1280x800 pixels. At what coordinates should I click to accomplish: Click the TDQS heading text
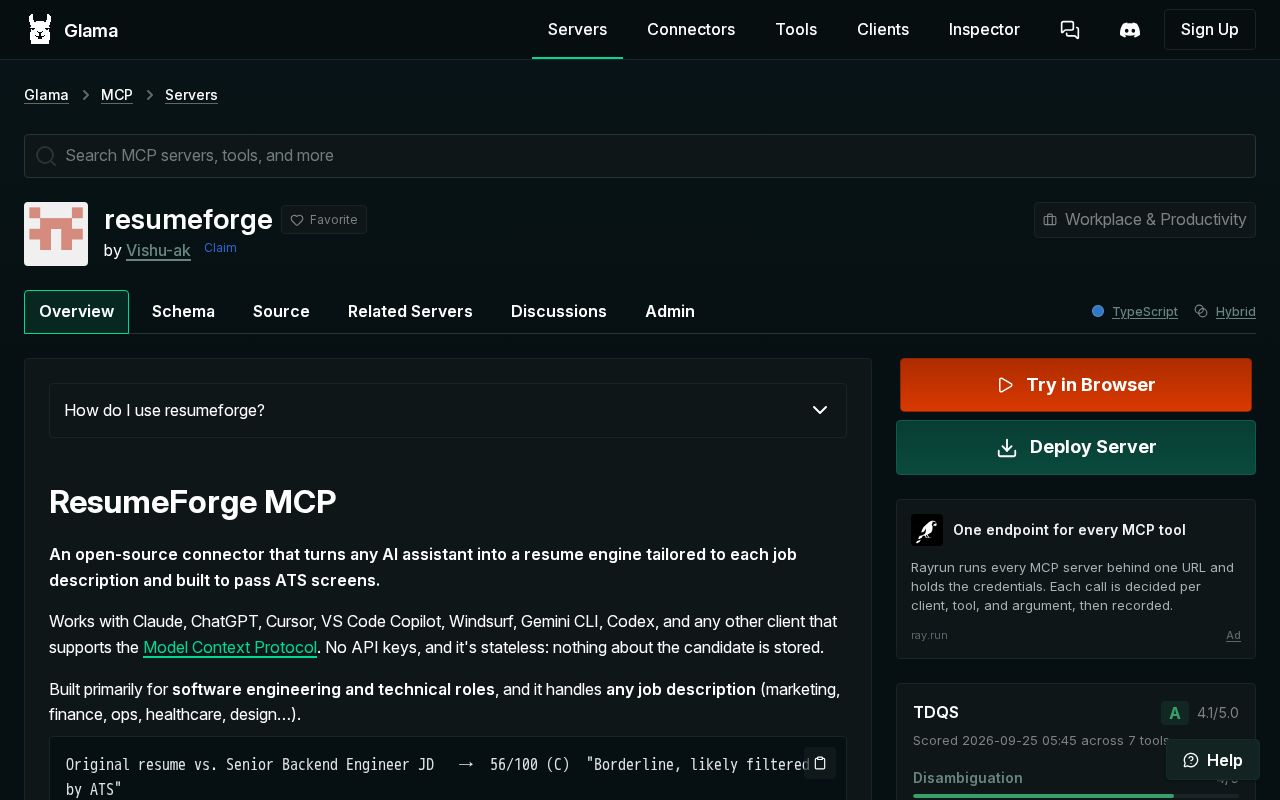click(x=936, y=712)
